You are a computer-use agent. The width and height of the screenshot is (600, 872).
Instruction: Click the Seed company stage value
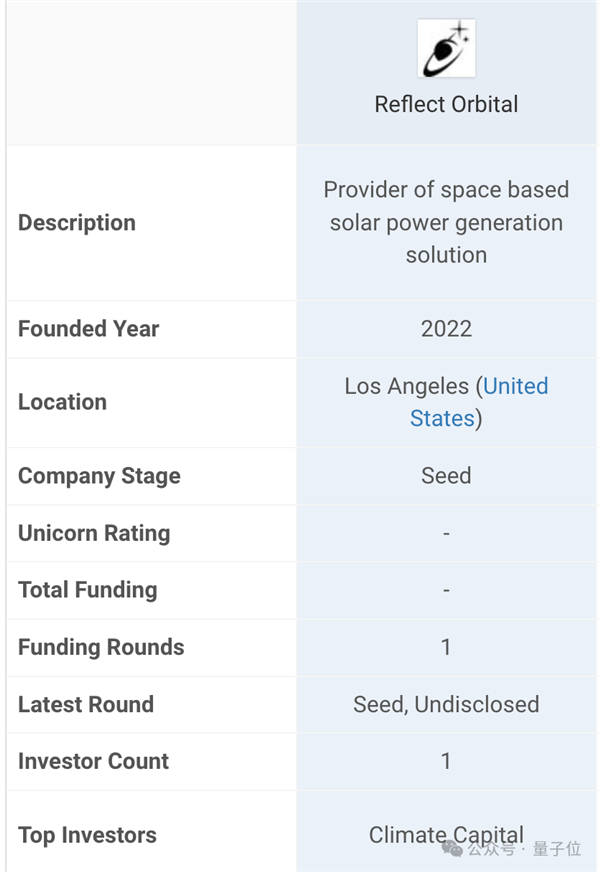(446, 476)
